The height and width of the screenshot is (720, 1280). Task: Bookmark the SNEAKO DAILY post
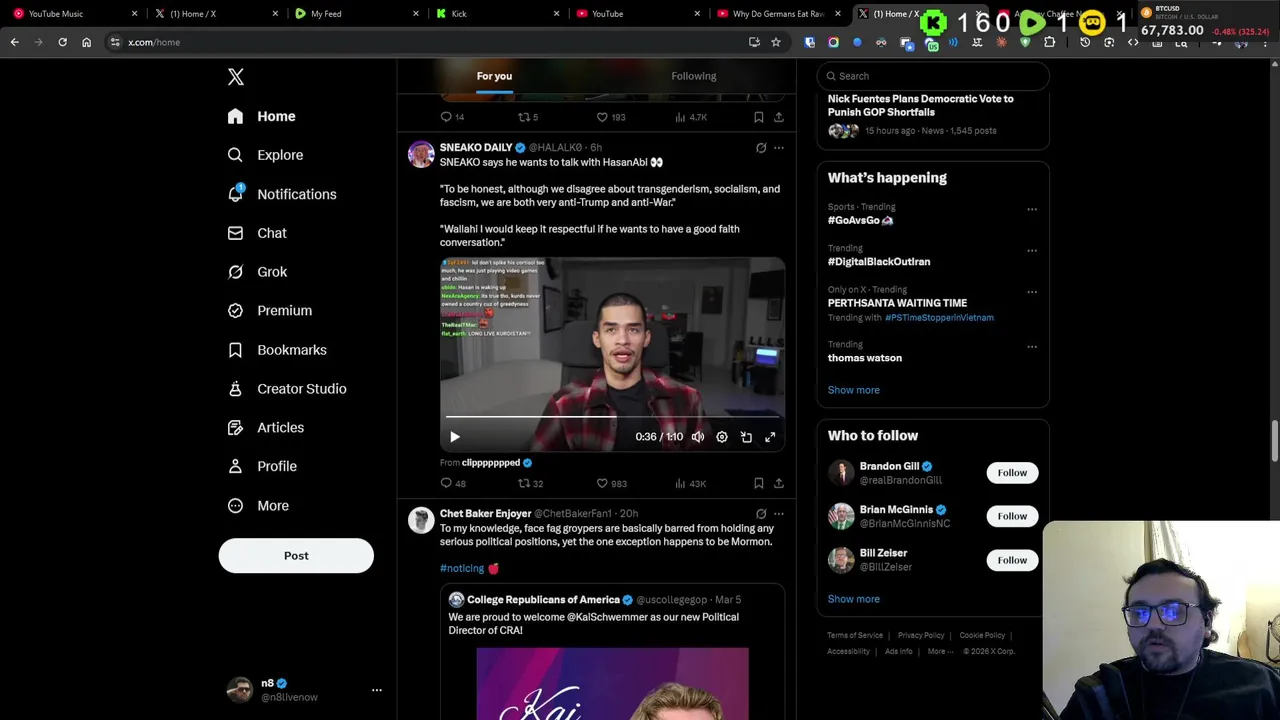759,483
